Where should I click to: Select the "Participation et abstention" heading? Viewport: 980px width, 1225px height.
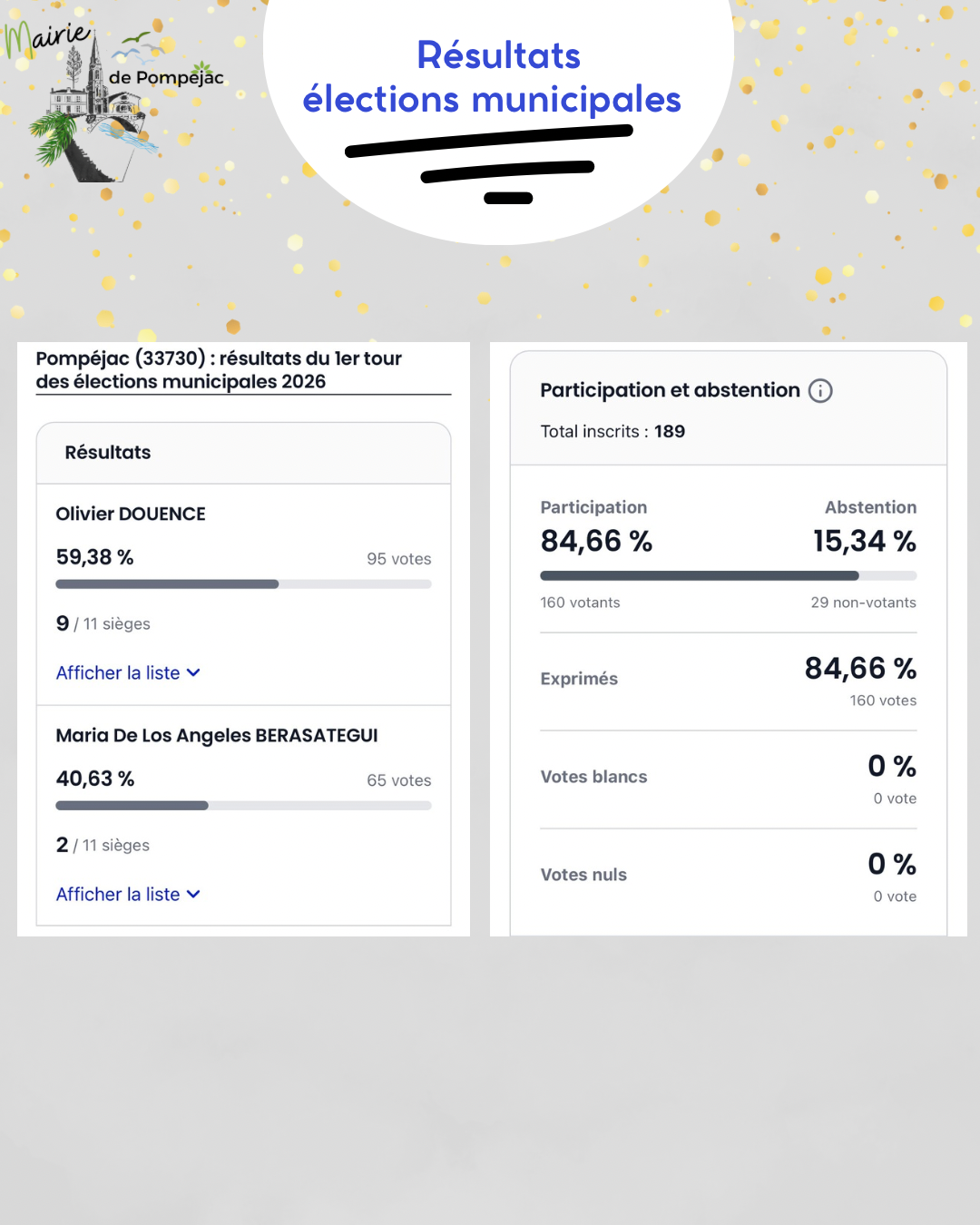(x=670, y=390)
